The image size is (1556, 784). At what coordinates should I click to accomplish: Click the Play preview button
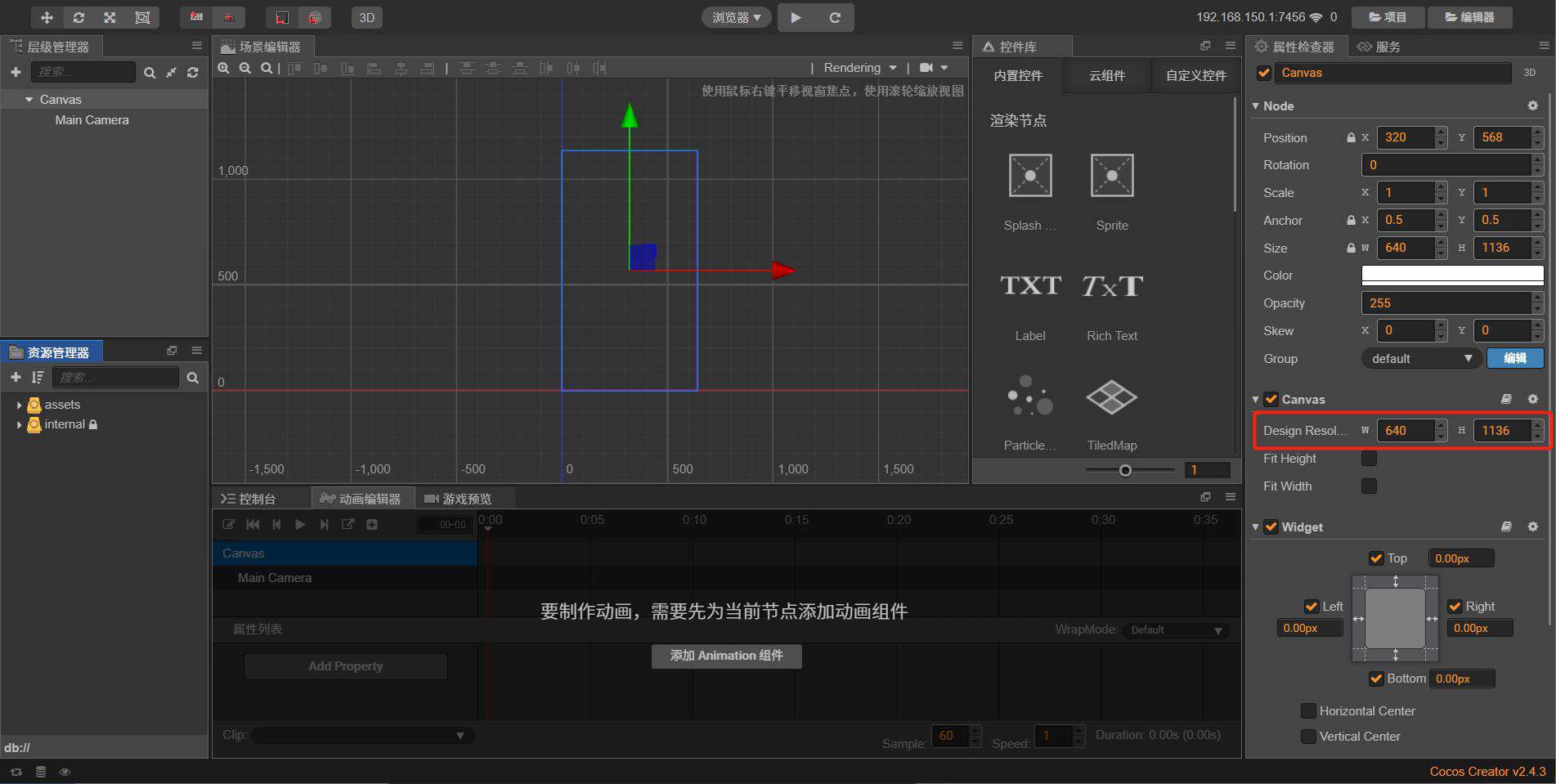coord(796,17)
